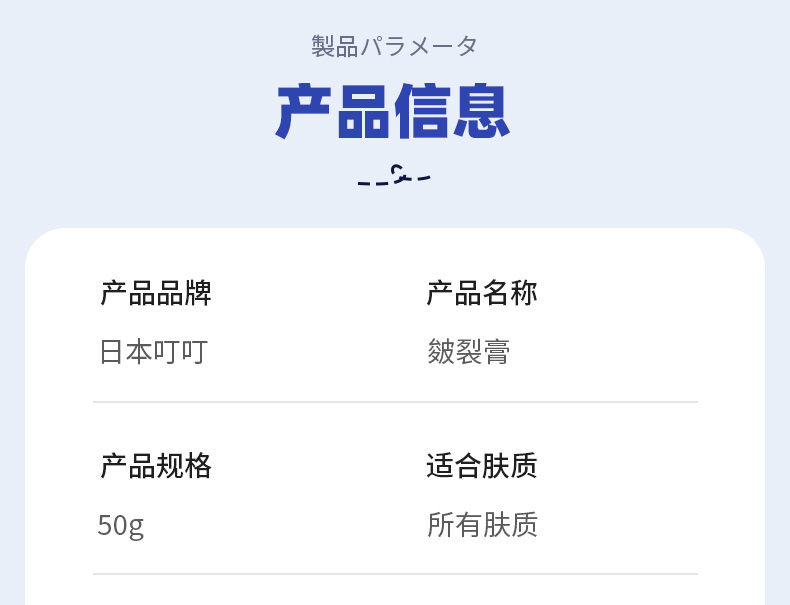Select the 产品品牌 label
790x605 pixels.
click(x=156, y=293)
